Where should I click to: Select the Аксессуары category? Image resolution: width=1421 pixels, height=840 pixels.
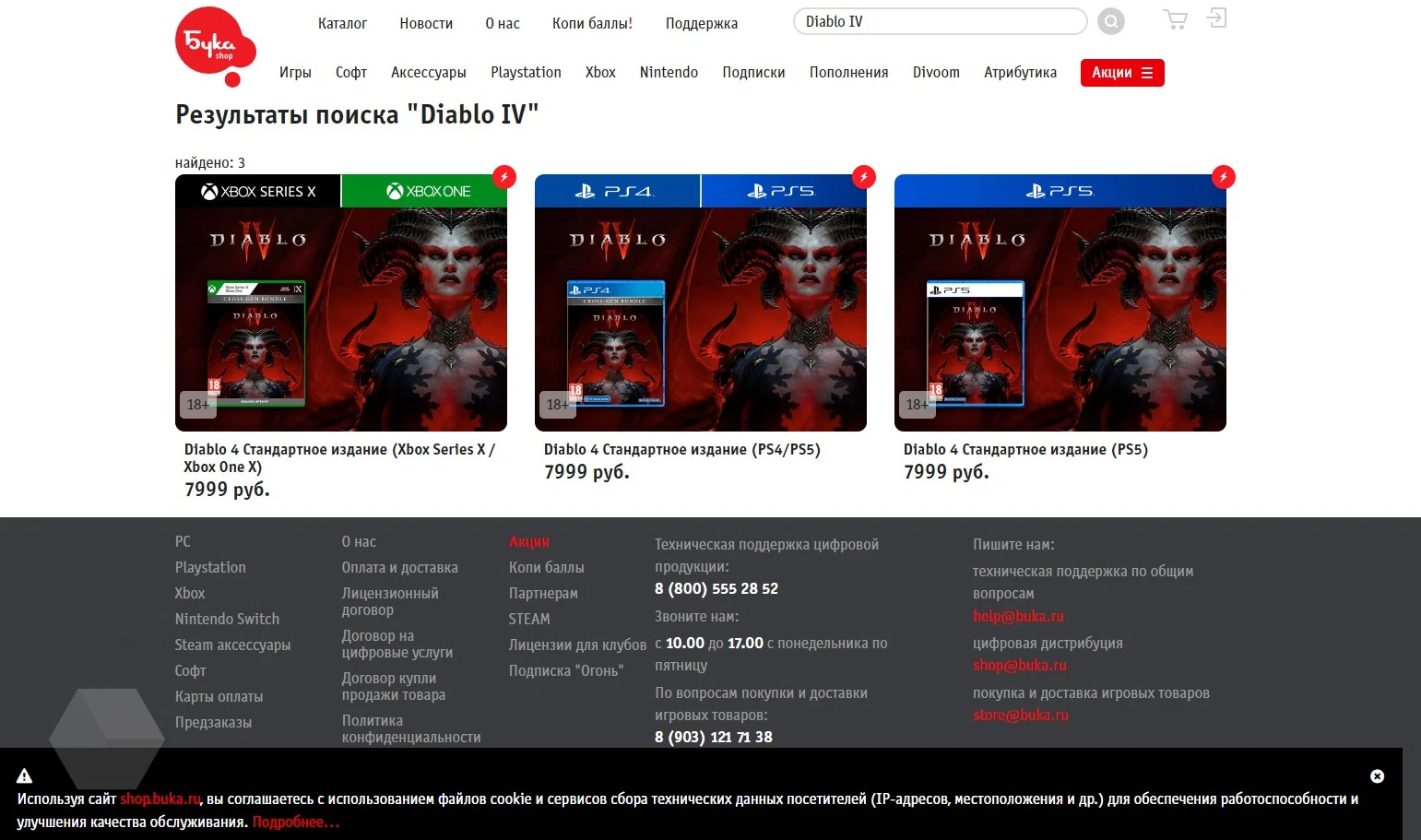pyautogui.click(x=429, y=73)
